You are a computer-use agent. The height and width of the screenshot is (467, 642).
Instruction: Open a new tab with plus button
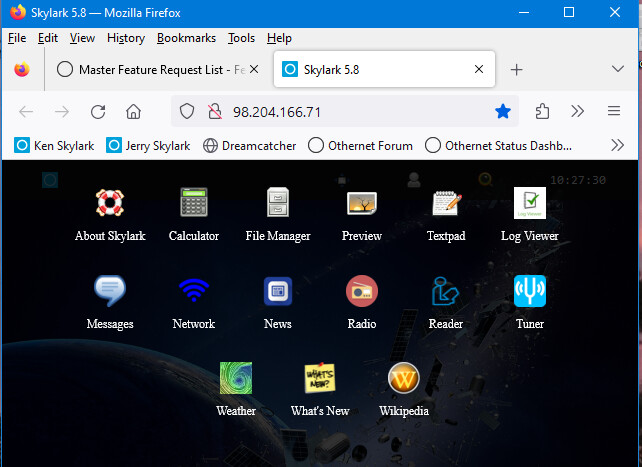coord(516,70)
